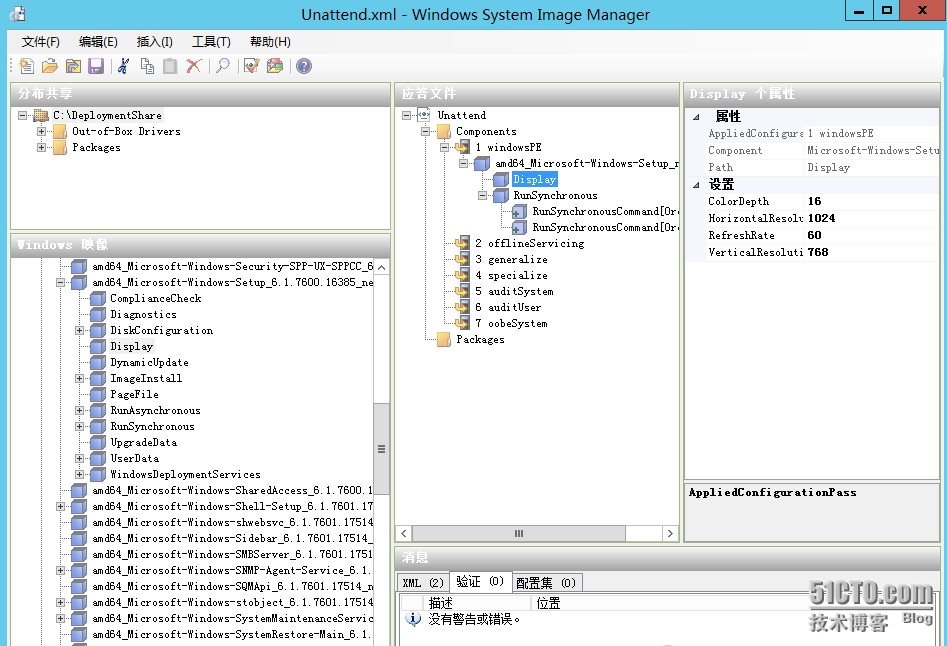Viewport: 947px width, 646px height.
Task: Collapse RunSynchronous in the answer file
Action: pos(482,195)
